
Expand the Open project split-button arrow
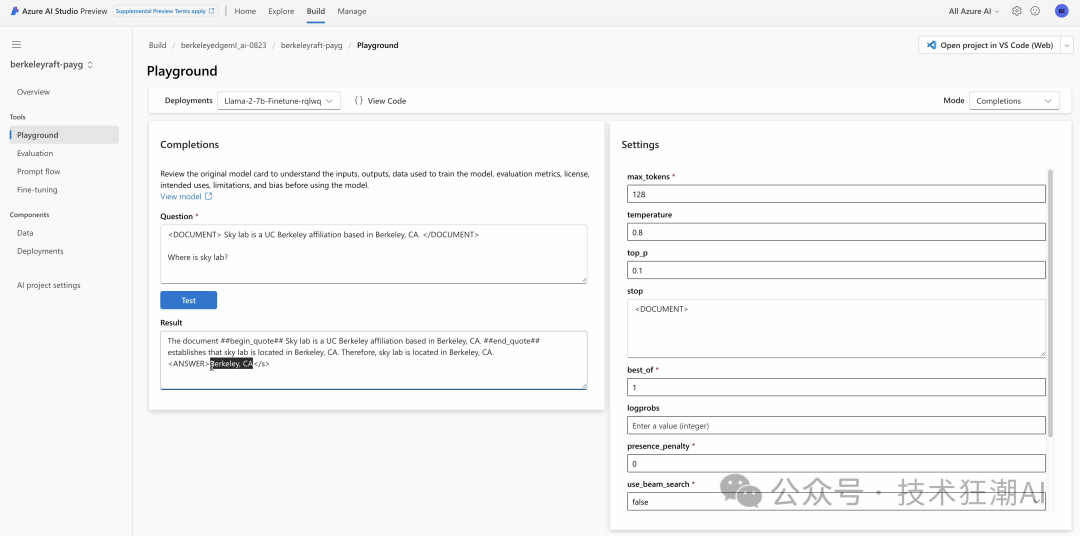(1067, 45)
